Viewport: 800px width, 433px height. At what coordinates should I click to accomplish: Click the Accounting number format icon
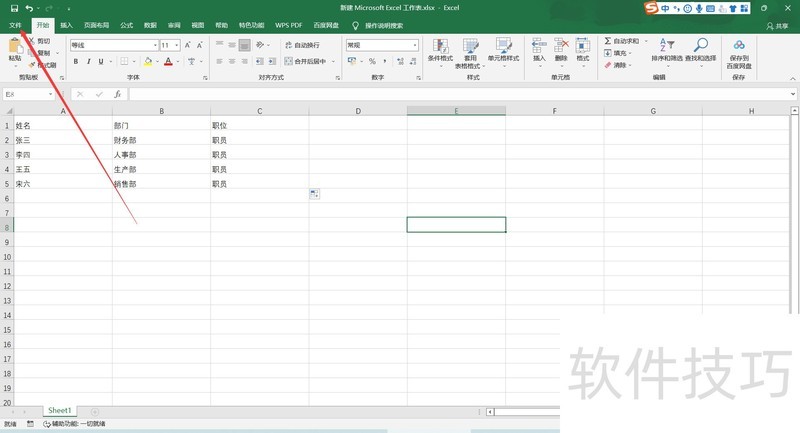(352, 61)
